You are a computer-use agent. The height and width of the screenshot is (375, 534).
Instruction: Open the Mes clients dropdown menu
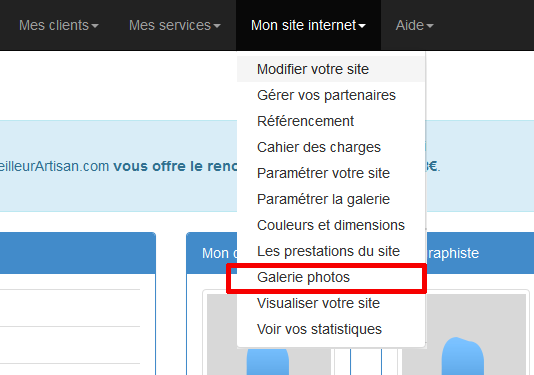59,26
